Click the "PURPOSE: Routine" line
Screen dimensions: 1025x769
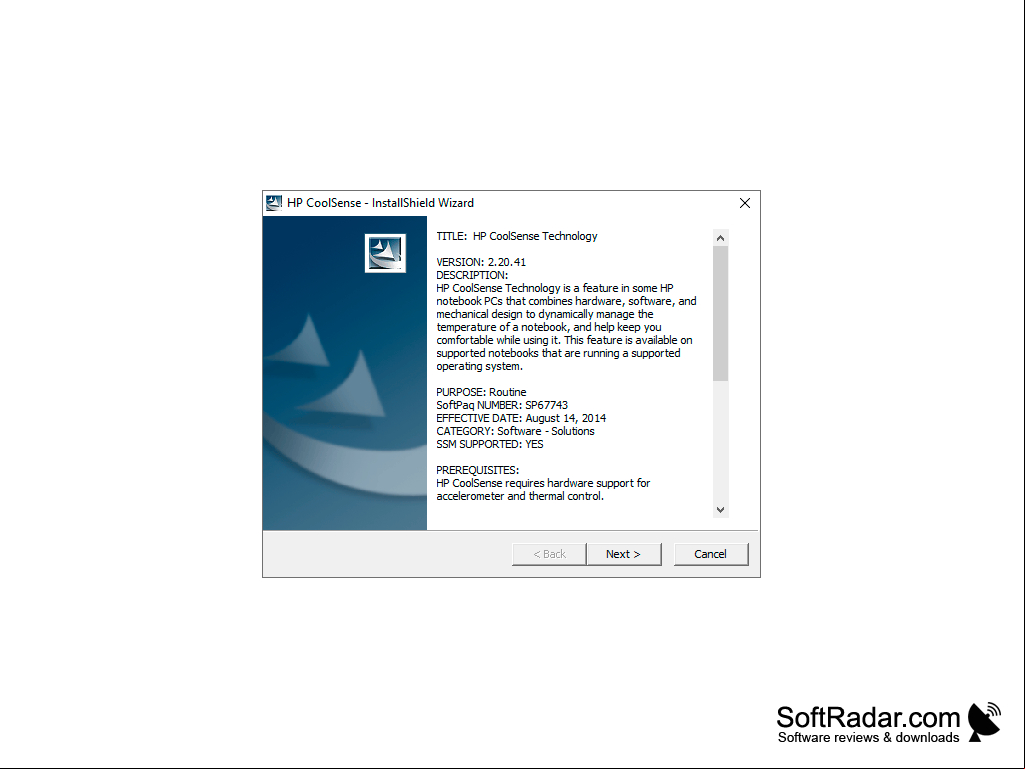[480, 392]
